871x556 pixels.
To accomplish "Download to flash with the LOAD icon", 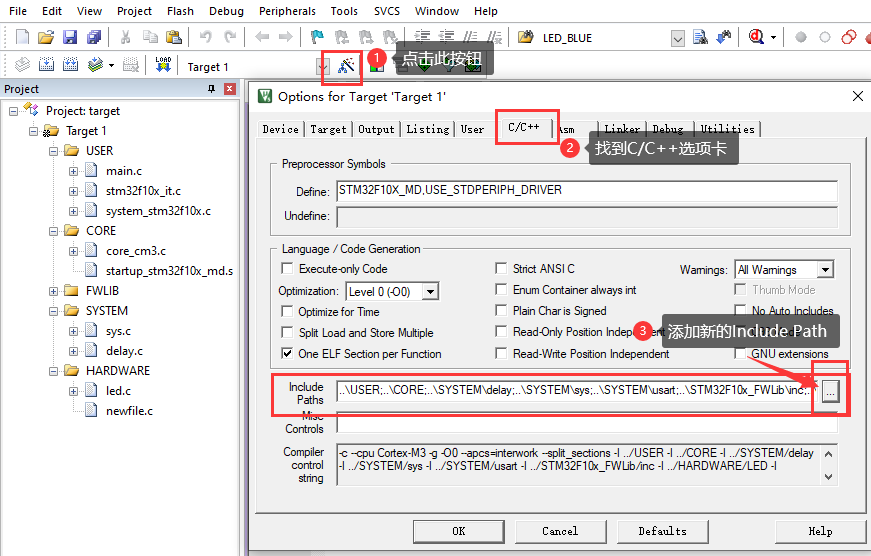I will pyautogui.click(x=163, y=64).
